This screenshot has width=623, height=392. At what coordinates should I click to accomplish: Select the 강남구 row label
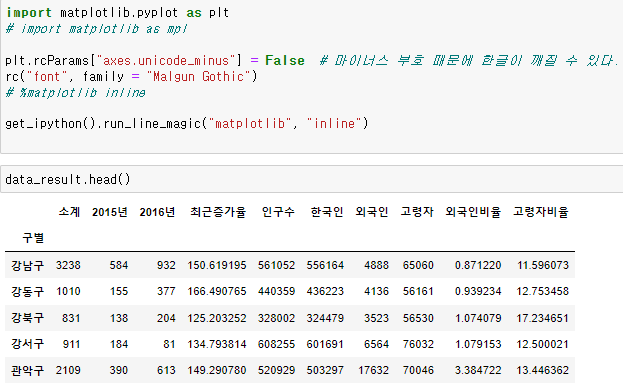click(x=27, y=265)
